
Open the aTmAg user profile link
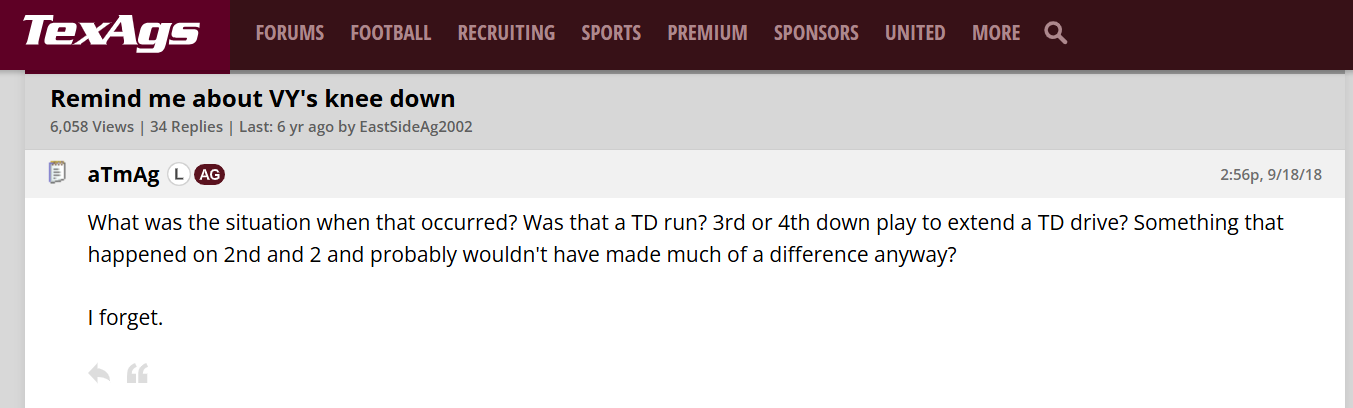(124, 174)
